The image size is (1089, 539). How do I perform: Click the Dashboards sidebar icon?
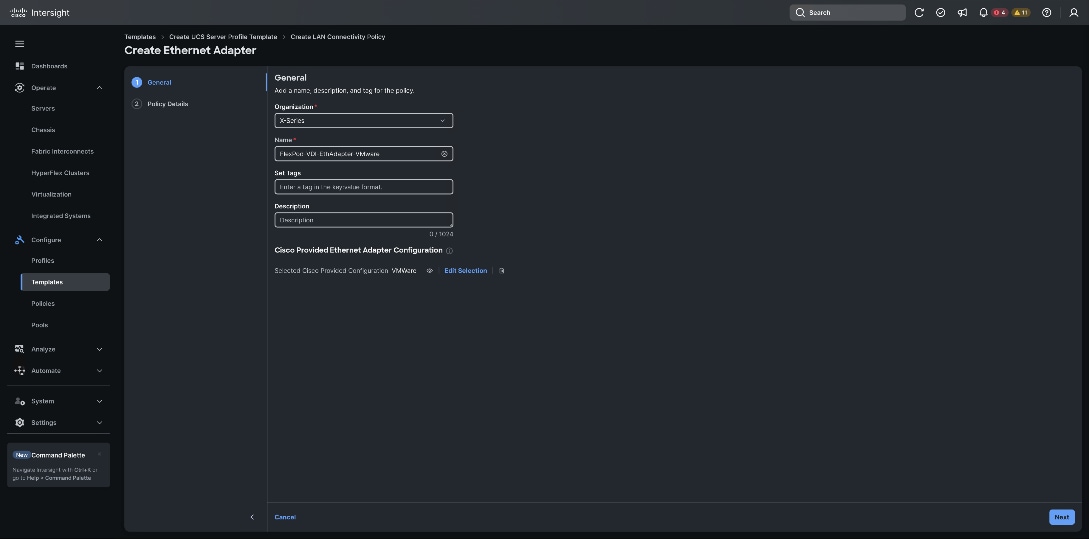(x=19, y=66)
